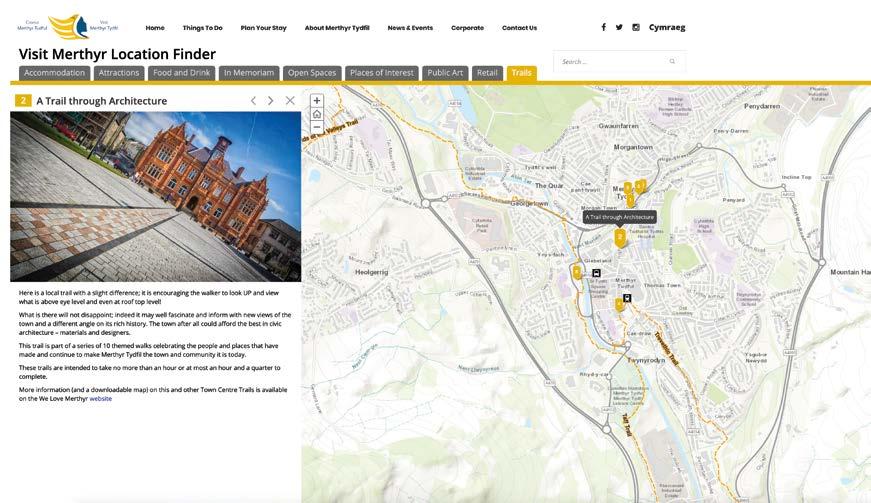Viewport: 871px width, 503px height.
Task: Select the map pin beside train station
Action: point(619,304)
